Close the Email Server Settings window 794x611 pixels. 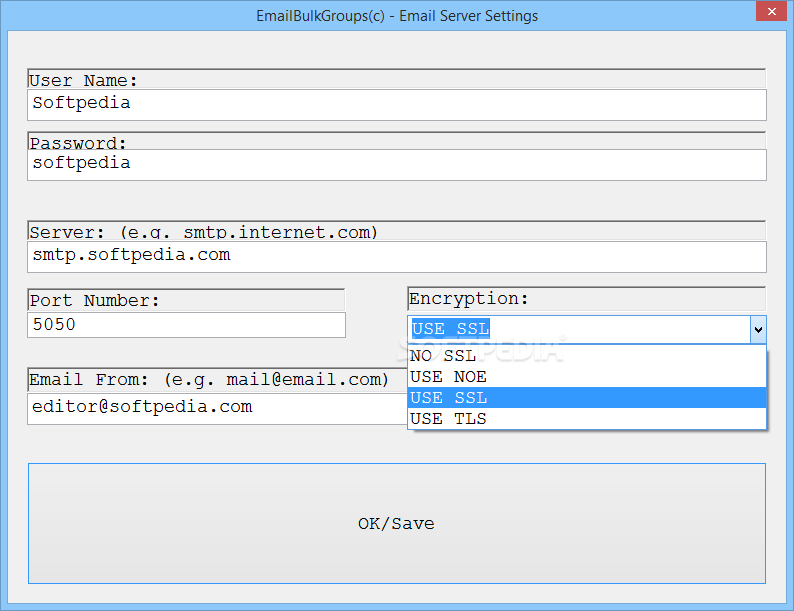(771, 11)
